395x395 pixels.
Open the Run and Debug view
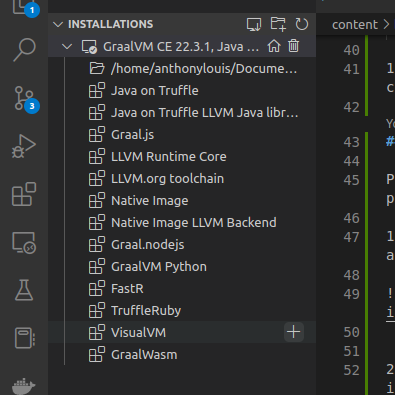pos(24,146)
